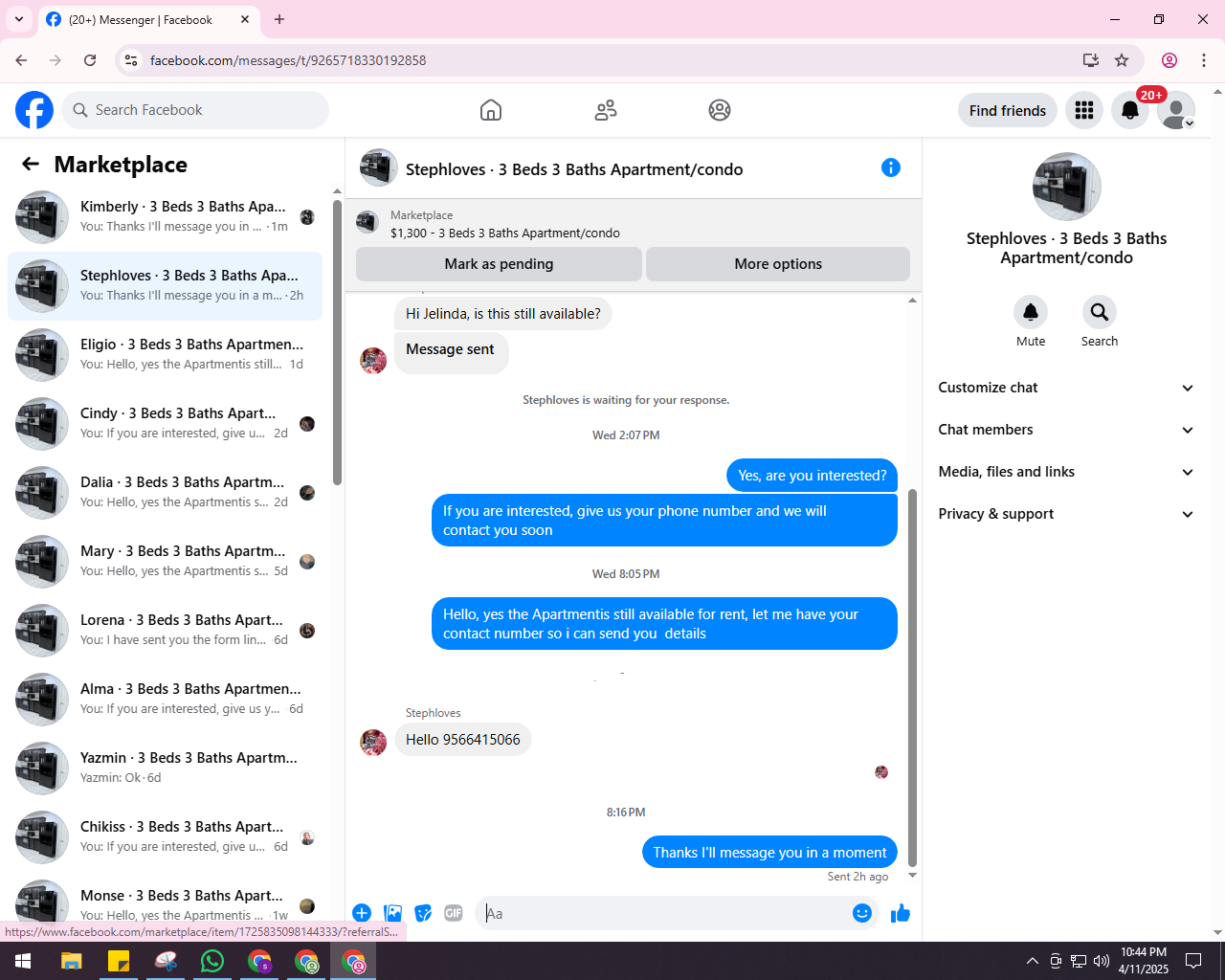1225x980 pixels.
Task: Open Eligio's conversation
Action: tap(165, 355)
